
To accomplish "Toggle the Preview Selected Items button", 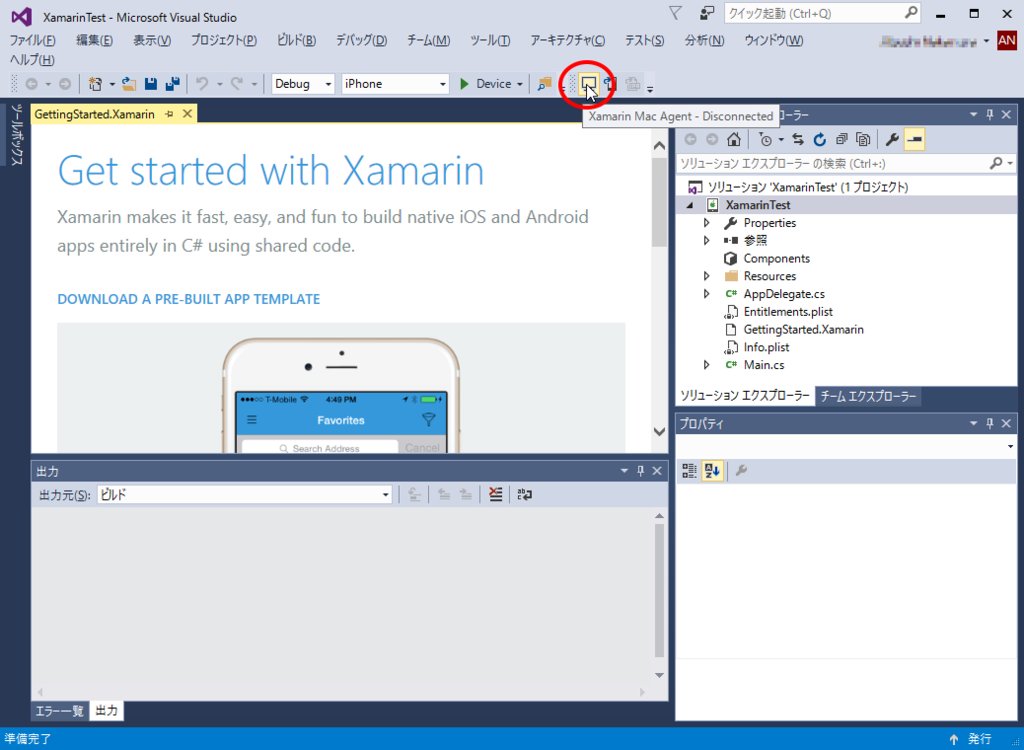I will pos(914,139).
